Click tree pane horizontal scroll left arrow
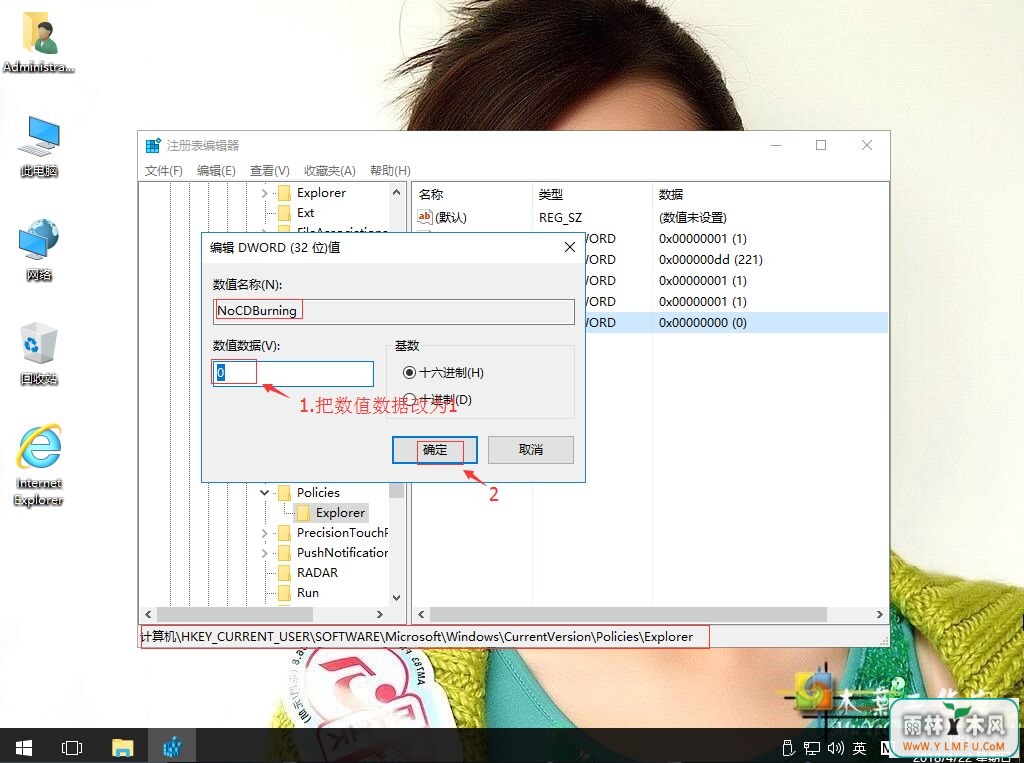 tap(148, 615)
